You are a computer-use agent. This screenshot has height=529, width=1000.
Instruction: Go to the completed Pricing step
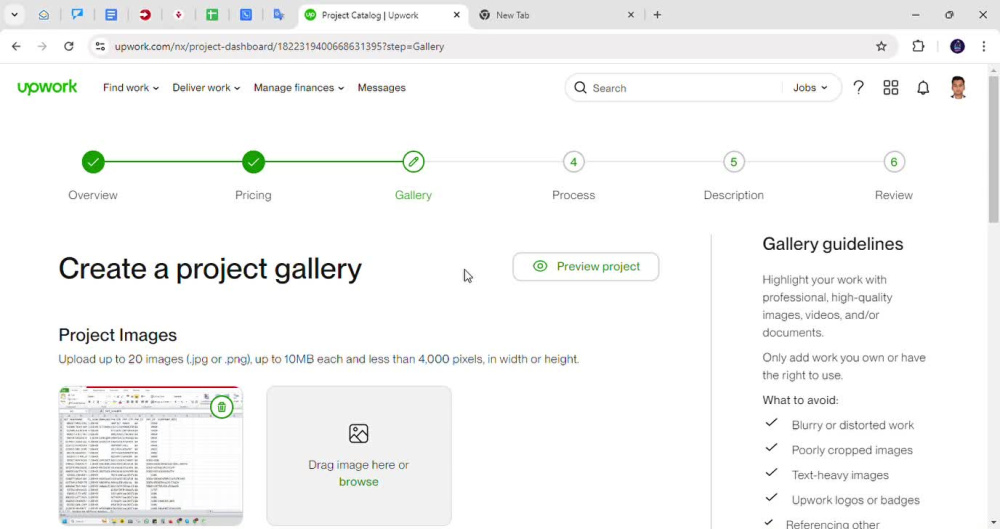coord(253,162)
